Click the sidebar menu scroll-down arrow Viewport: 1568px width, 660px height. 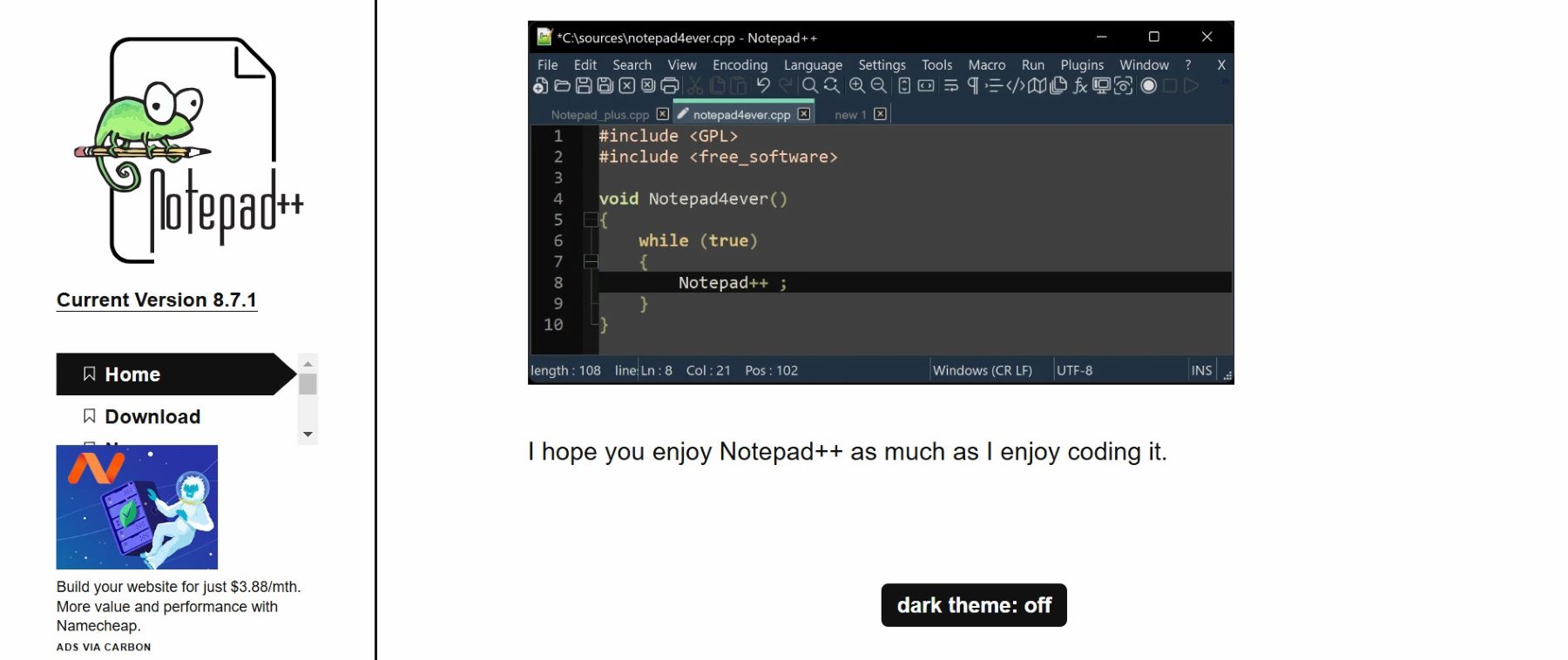tap(308, 434)
